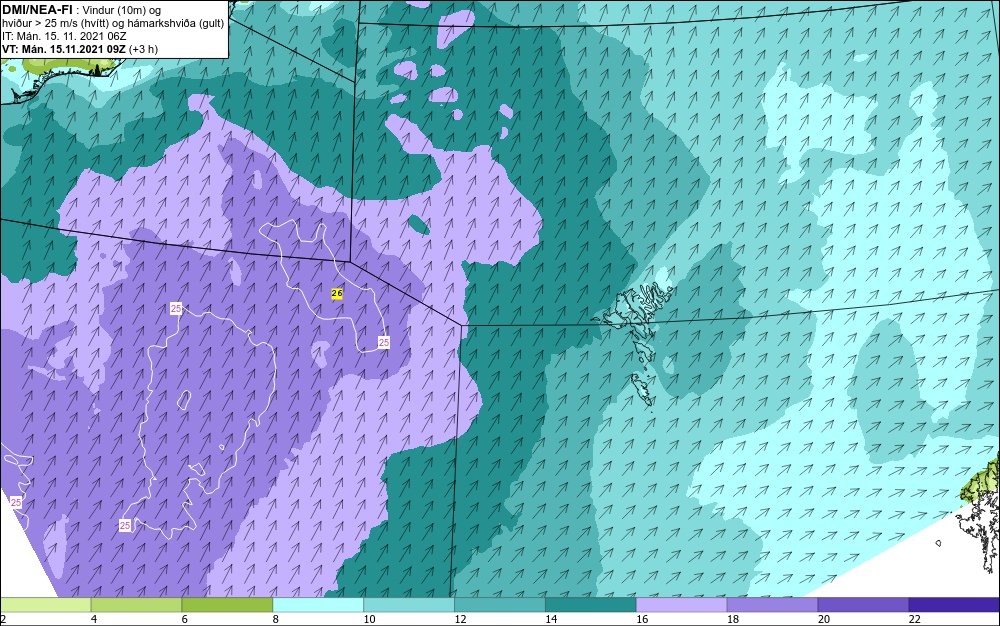The height and width of the screenshot is (626, 1000).
Task: Click the 'VT: Mán. 15.11.2021 09Z' valid time
Action: tap(64, 49)
